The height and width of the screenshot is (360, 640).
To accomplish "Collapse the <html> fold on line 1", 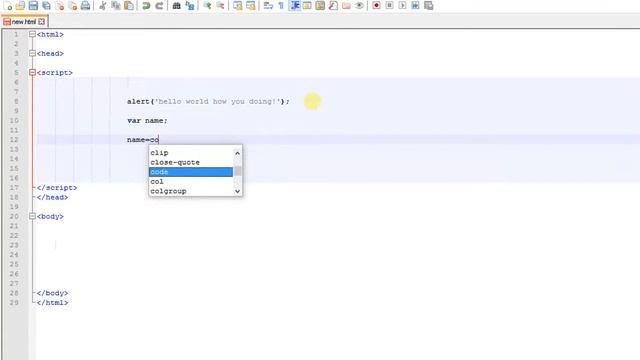I will point(32,34).
